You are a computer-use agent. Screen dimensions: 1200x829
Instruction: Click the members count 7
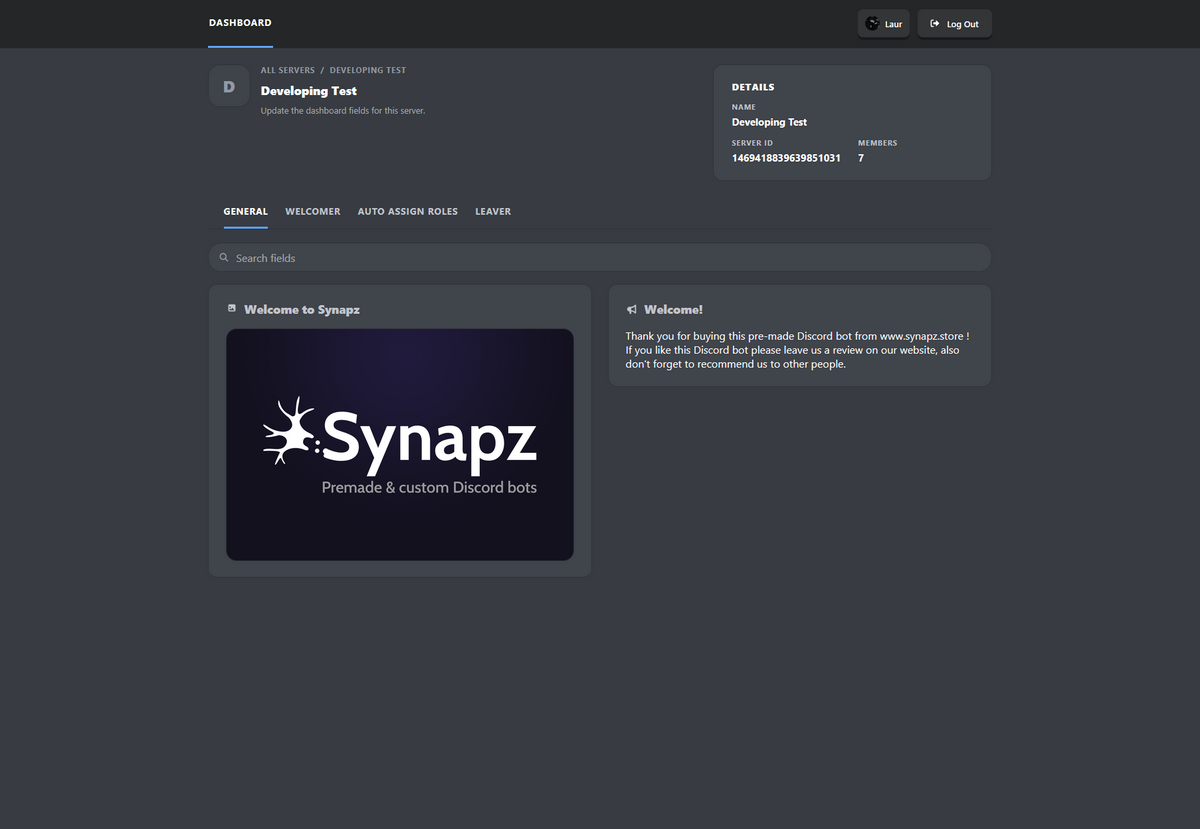[x=861, y=158]
